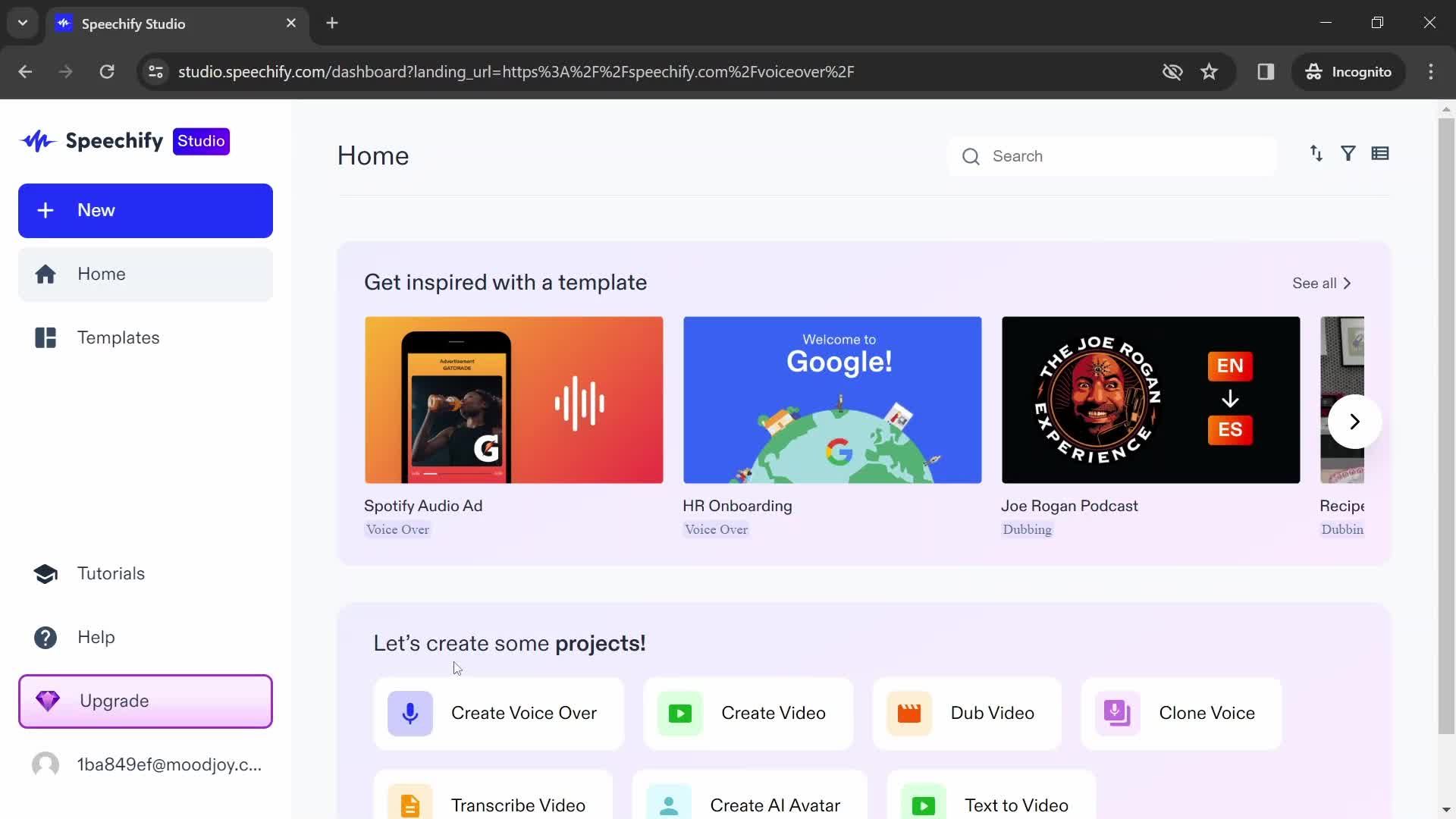Click the sort arrows icon
This screenshot has width=1456, height=819.
[x=1316, y=154]
